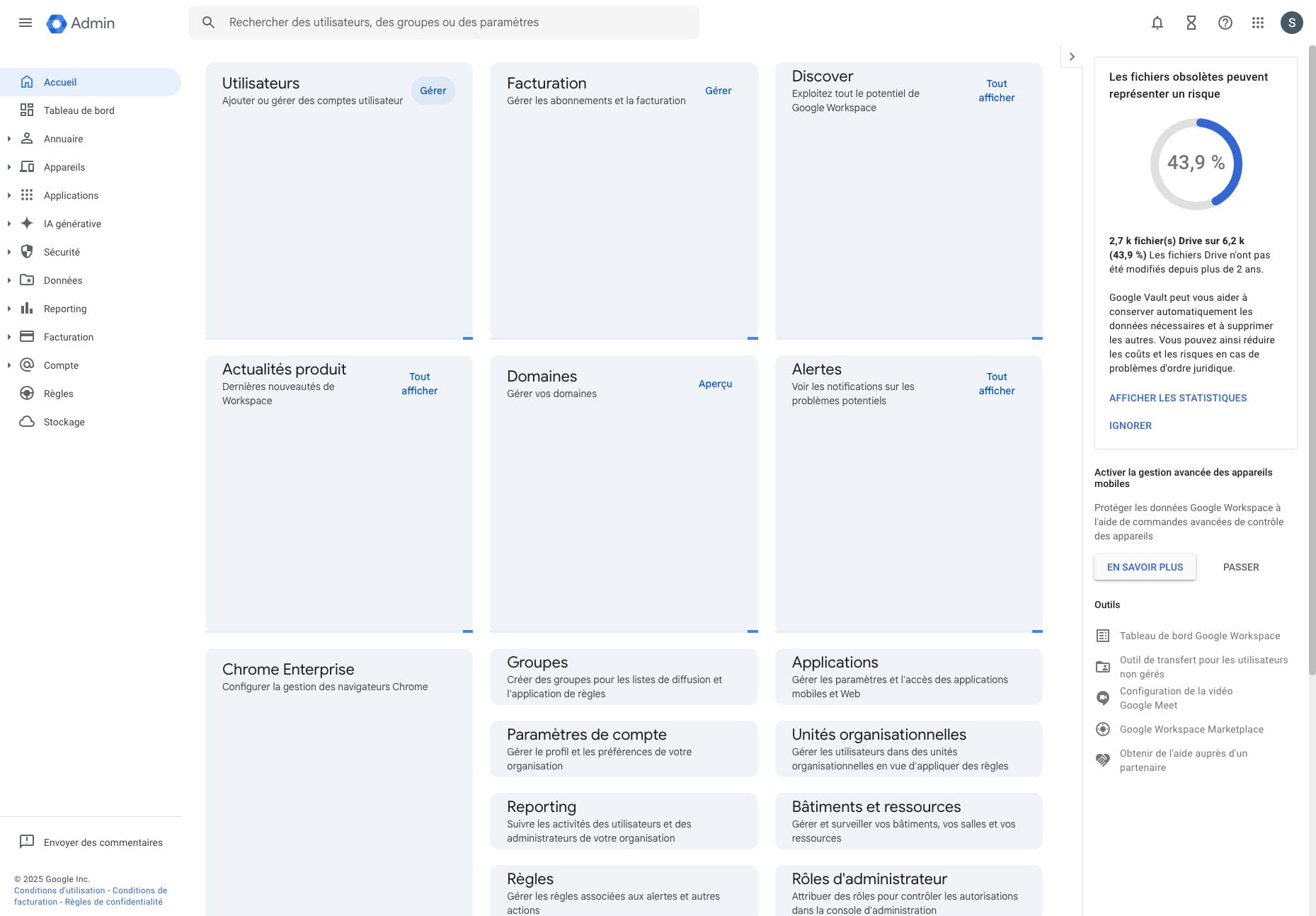Open the Règles de confidentialité link

(x=113, y=902)
